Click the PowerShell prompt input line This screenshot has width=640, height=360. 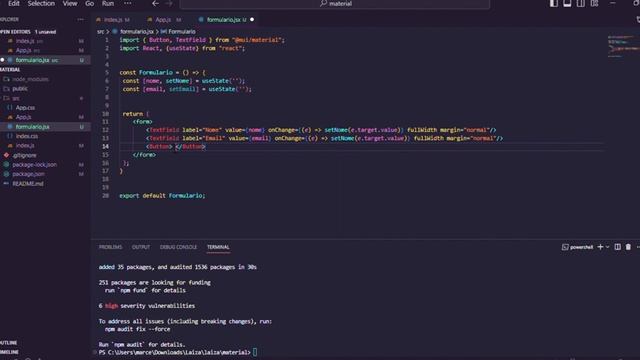click(178, 352)
